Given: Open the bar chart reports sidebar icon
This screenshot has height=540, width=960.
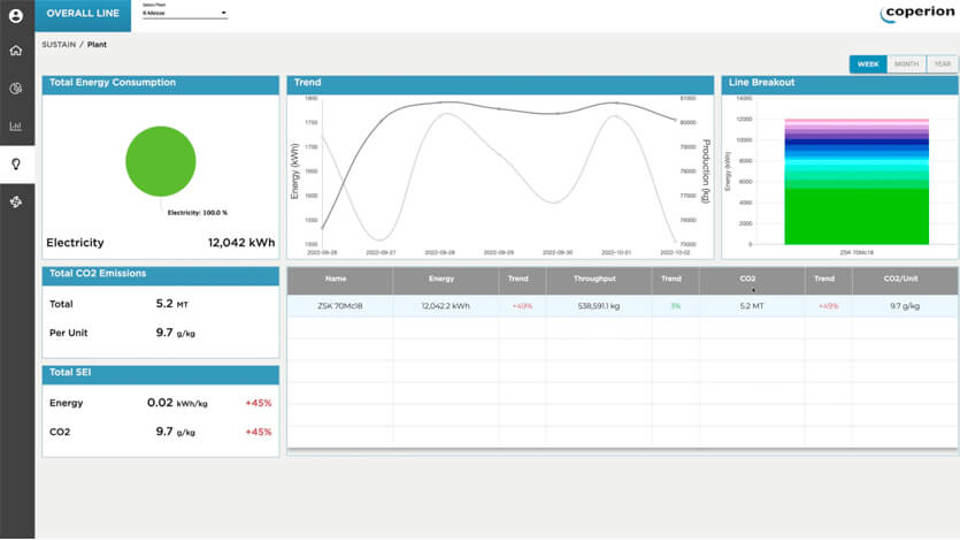Looking at the screenshot, I should coord(16,126).
